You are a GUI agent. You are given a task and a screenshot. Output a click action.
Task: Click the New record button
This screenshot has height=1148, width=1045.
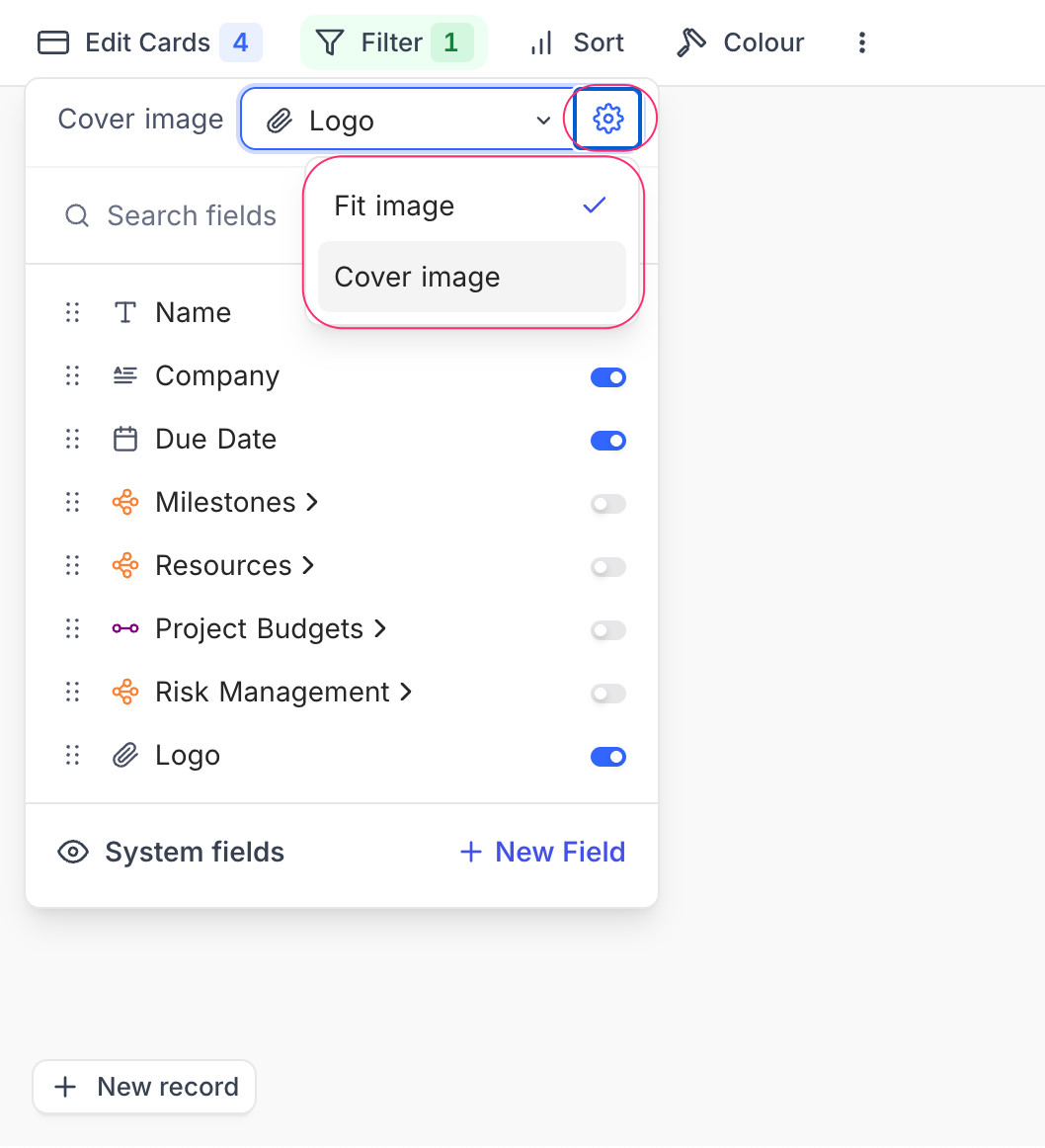tap(143, 1087)
